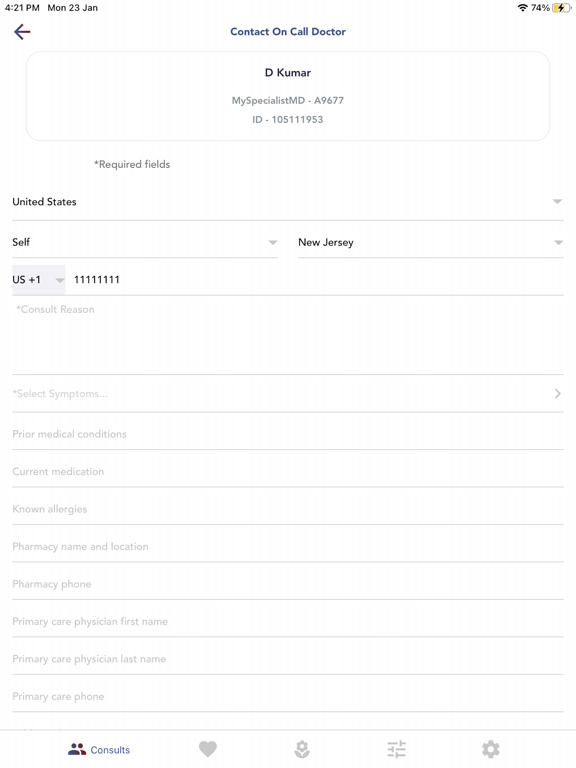Select the Known allergies field
Viewport: 576px width, 768px height.
pyautogui.click(x=288, y=509)
